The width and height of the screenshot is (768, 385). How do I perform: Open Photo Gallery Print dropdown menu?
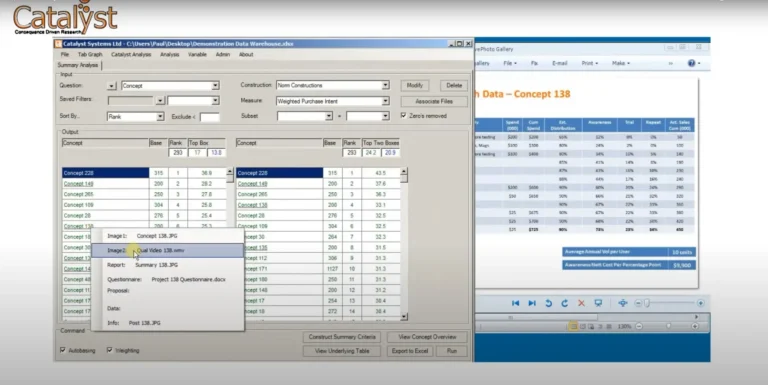(x=589, y=63)
